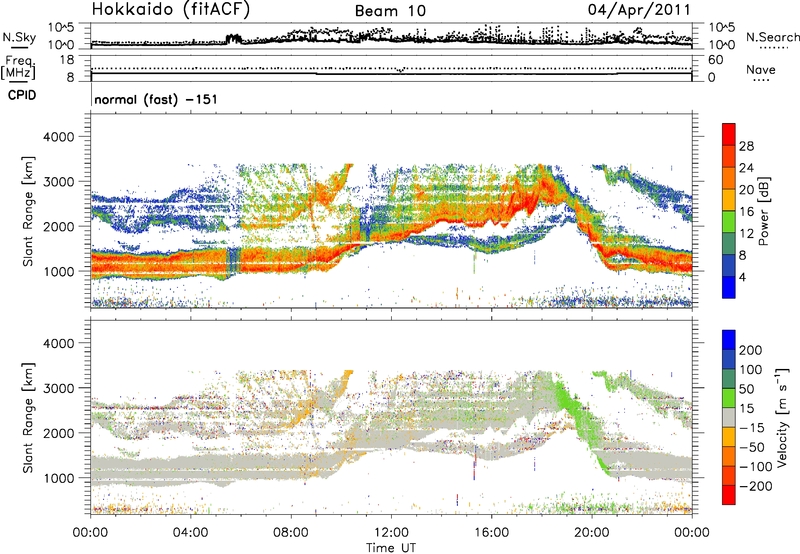Click the 'Power [dB]' colorbar title

click(763, 211)
